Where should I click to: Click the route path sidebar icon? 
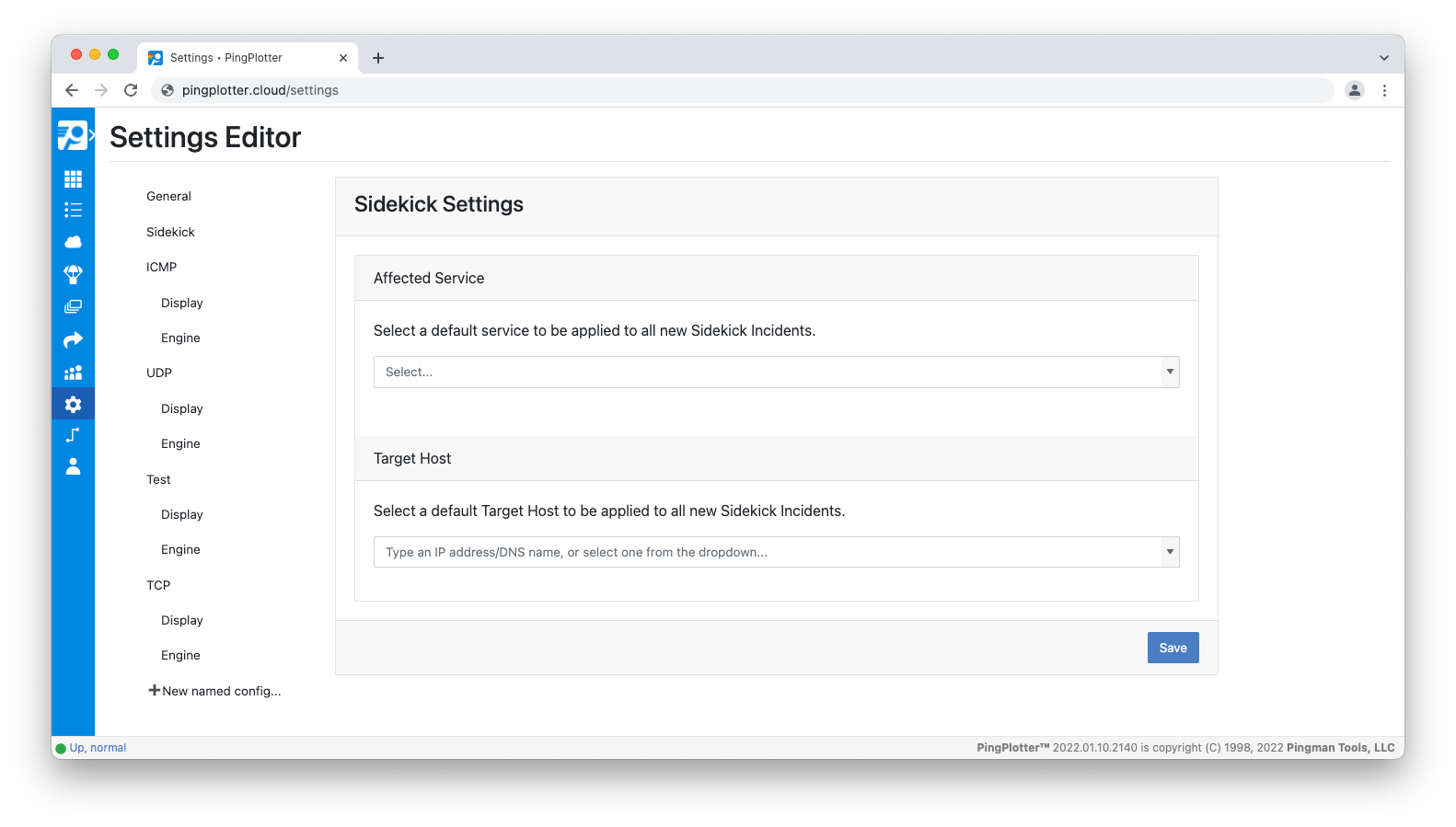[x=73, y=435]
